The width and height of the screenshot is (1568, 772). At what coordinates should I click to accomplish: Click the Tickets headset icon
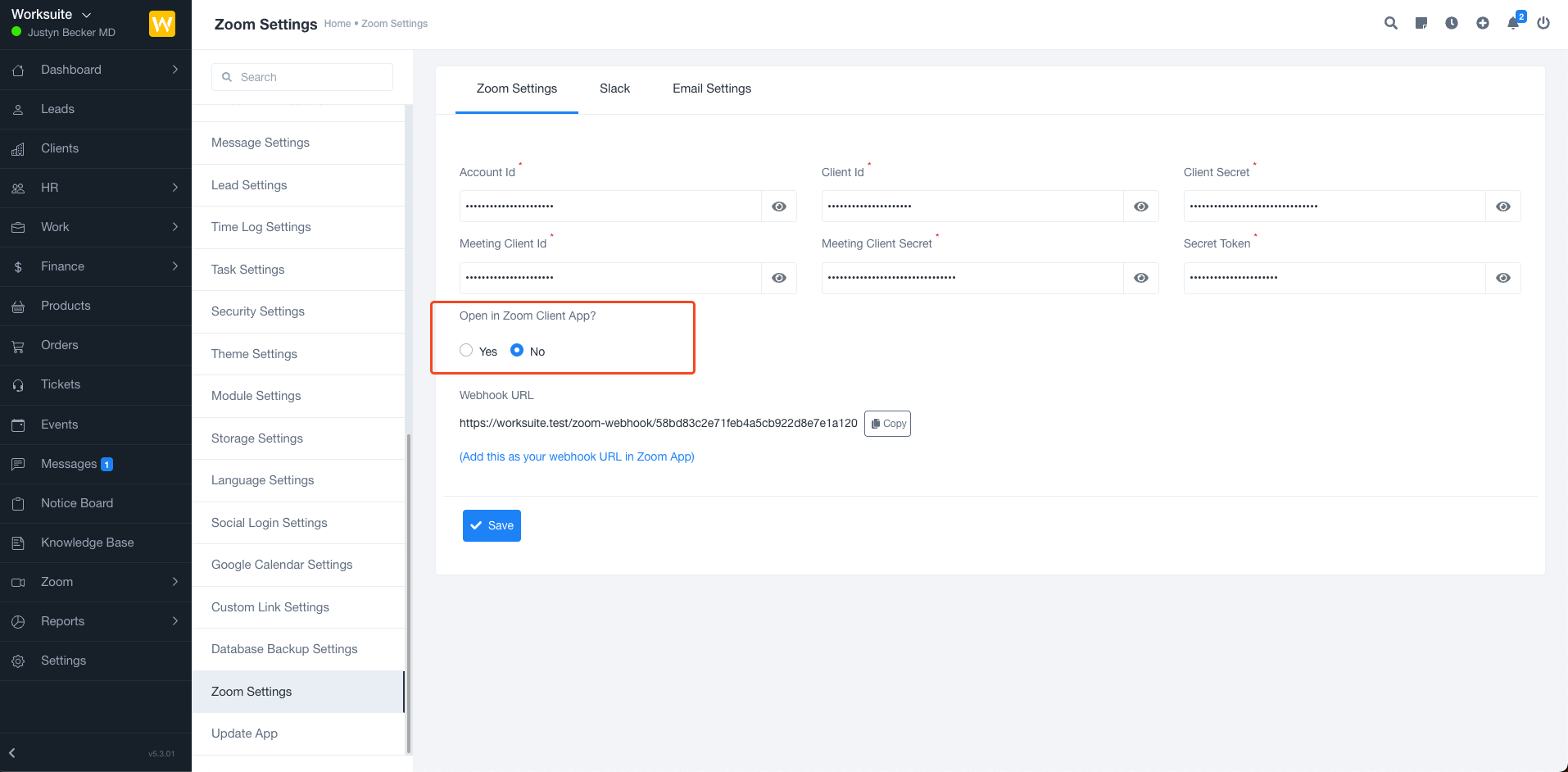pos(18,385)
